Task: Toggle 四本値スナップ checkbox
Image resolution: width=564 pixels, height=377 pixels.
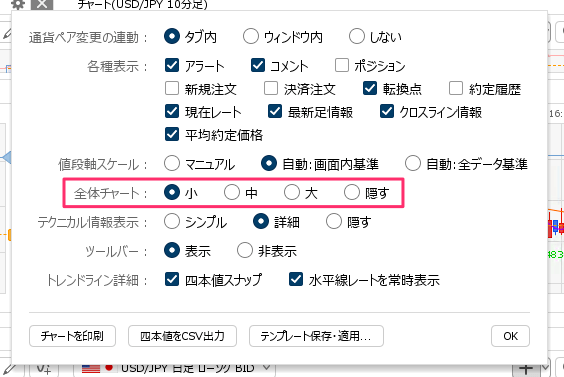Action: 172,279
